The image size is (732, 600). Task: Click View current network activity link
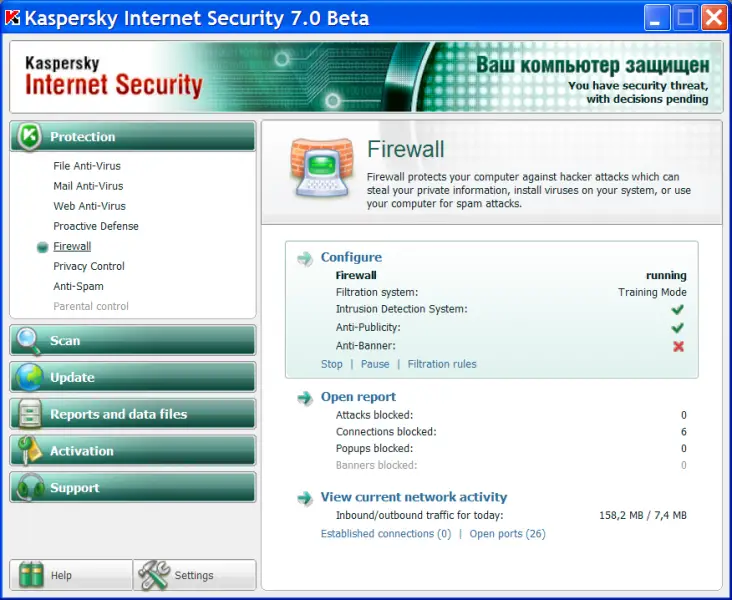[414, 497]
